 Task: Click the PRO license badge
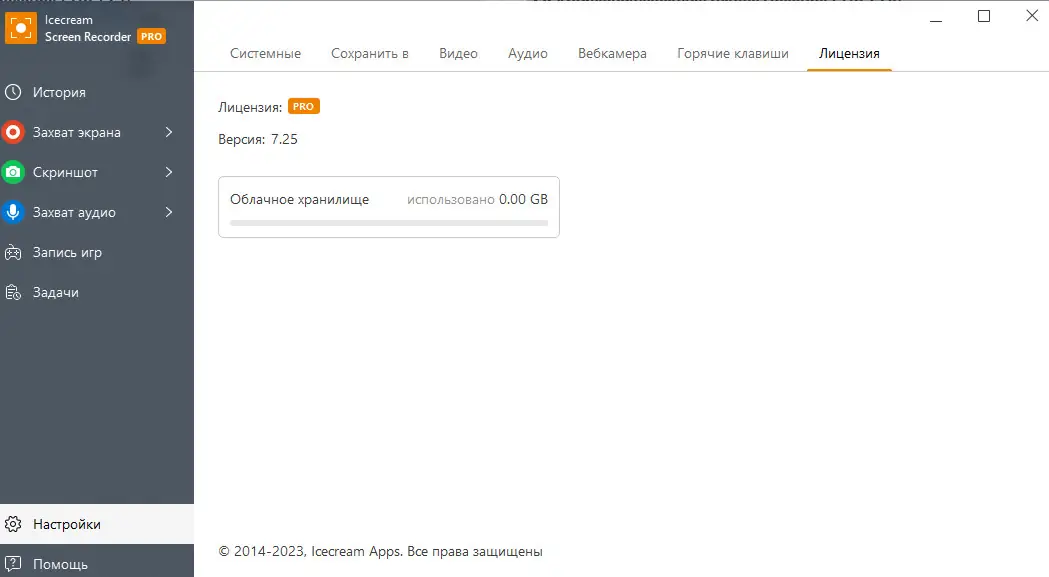pyautogui.click(x=303, y=105)
